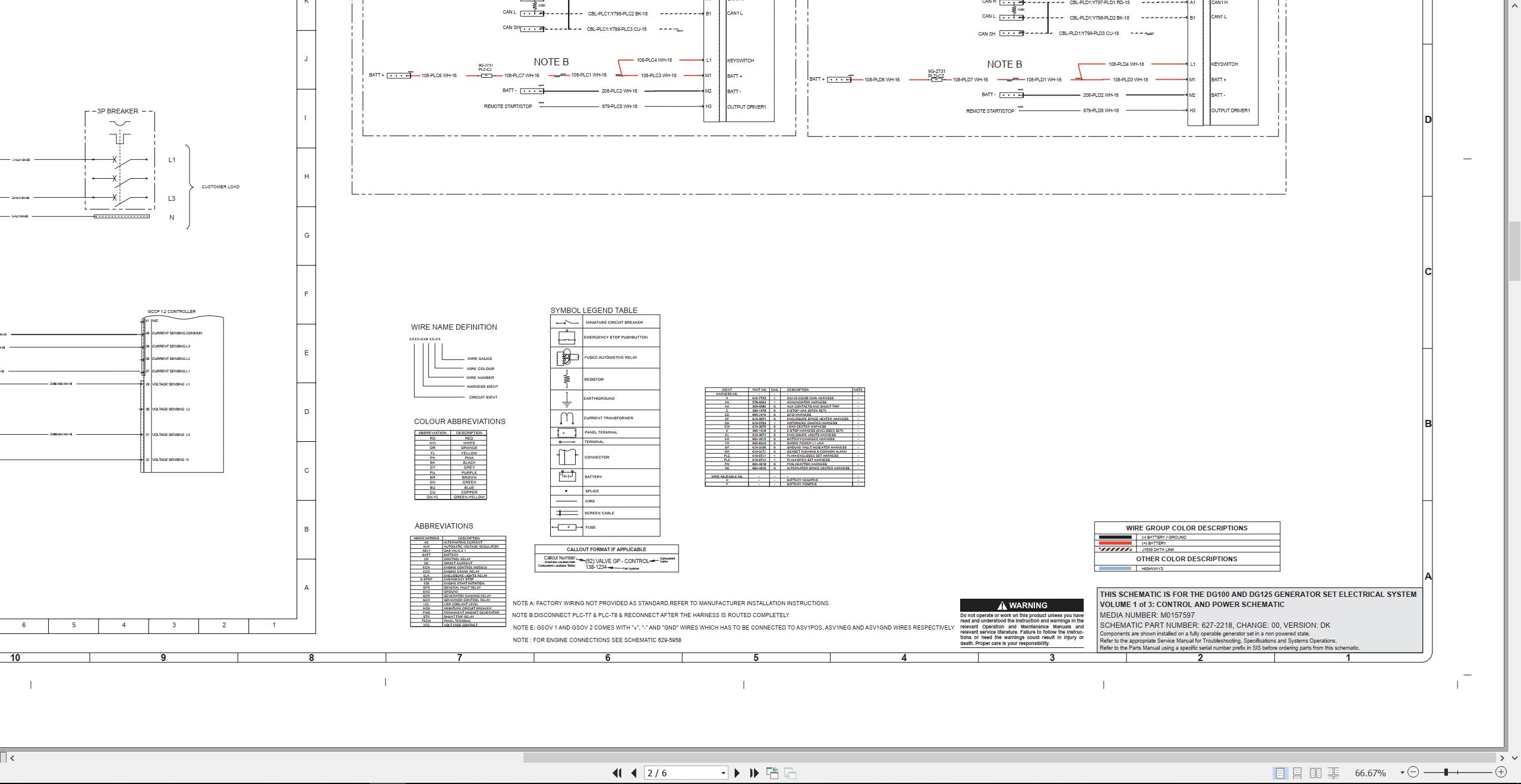Click the 3P BREAKER label
The image size is (1521, 784).
[x=118, y=111]
